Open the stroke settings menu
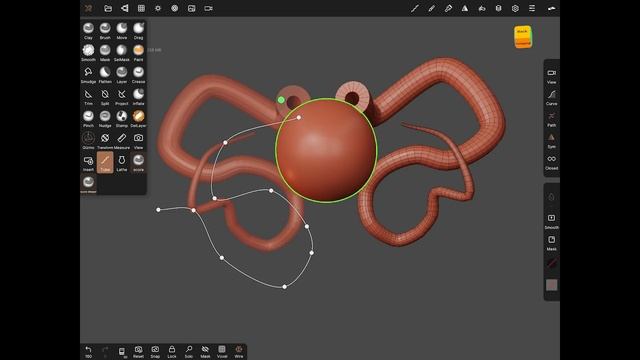 click(x=415, y=8)
